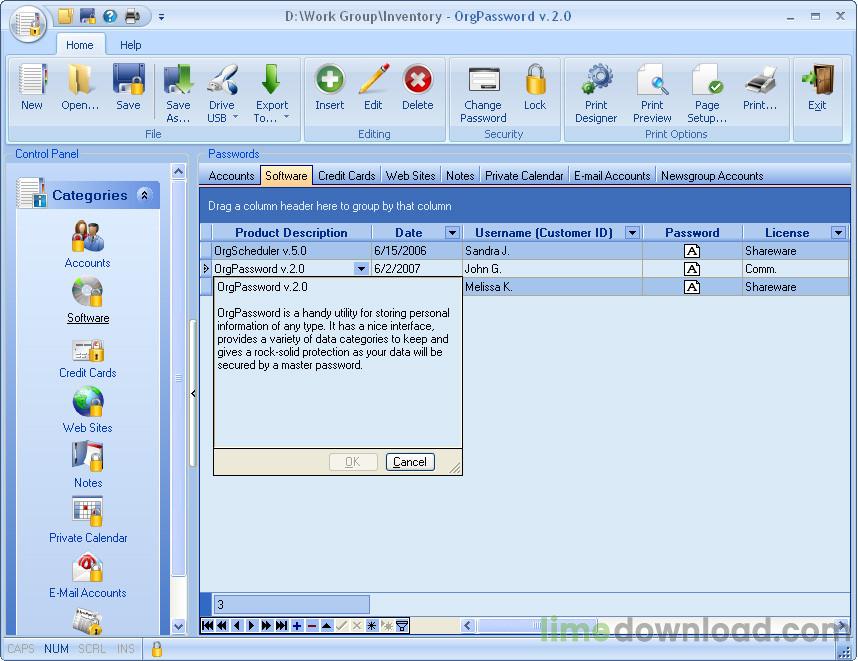The width and height of the screenshot is (858, 661).
Task: Exit the application via Exit icon
Action: [818, 86]
